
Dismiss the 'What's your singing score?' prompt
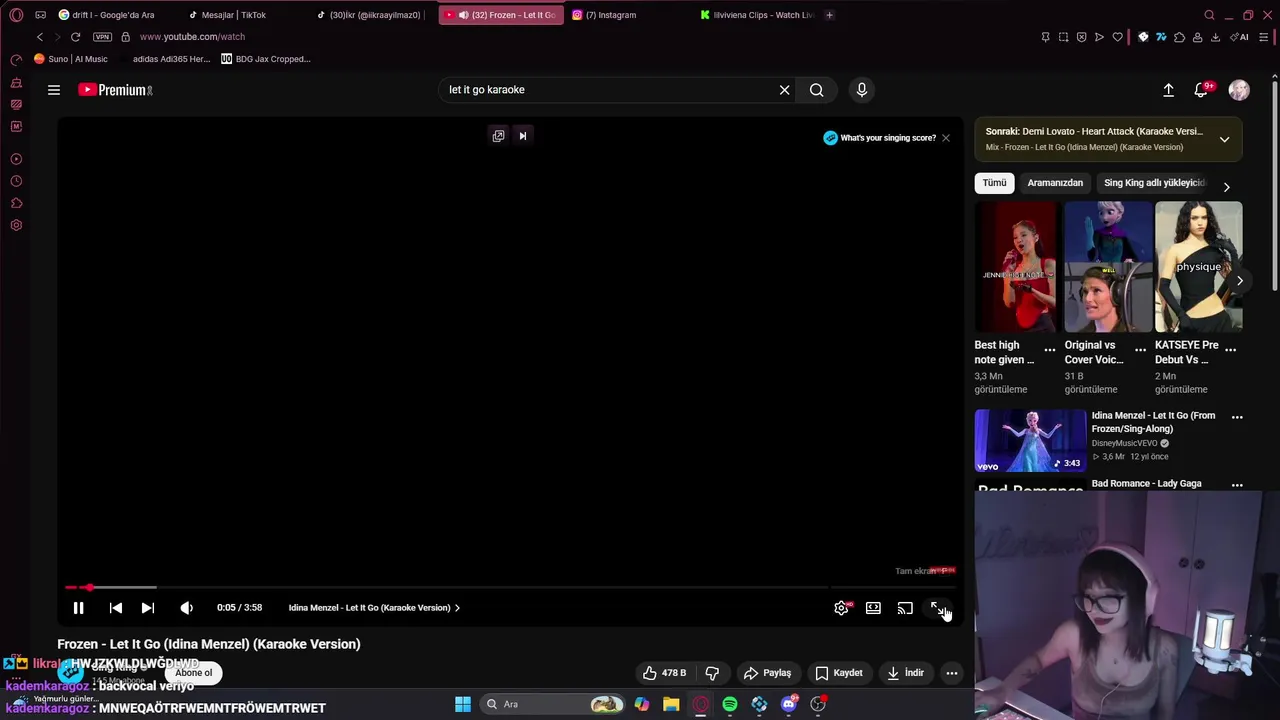coord(946,138)
